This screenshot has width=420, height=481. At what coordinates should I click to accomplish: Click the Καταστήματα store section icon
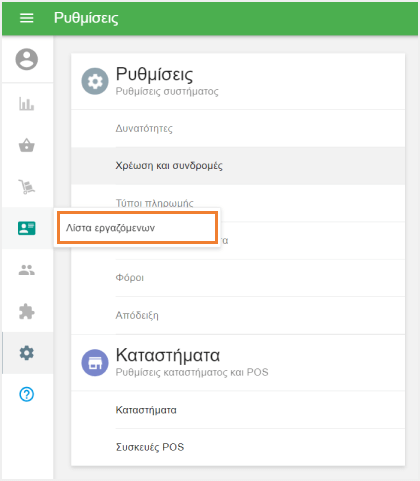pyautogui.click(x=95, y=363)
